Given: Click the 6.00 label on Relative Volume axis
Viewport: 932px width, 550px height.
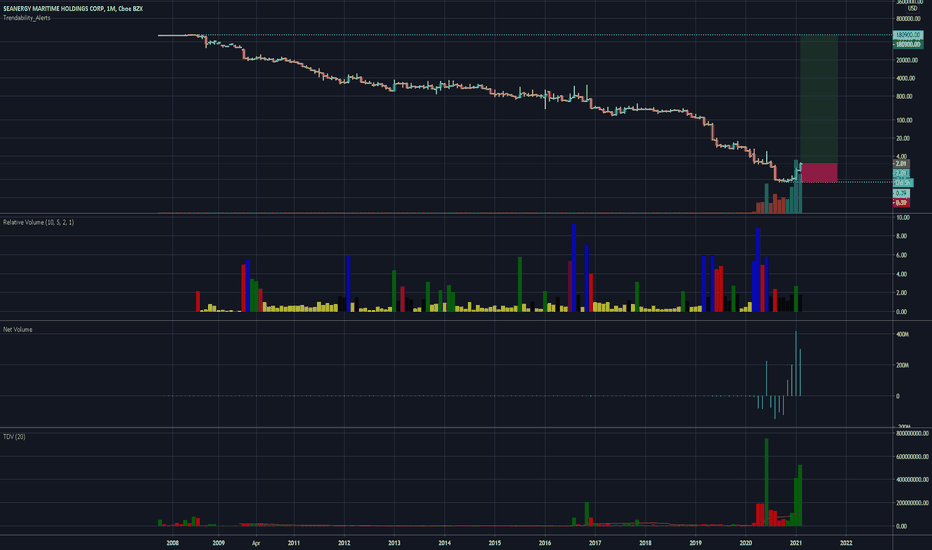Looking at the screenshot, I should (901, 255).
